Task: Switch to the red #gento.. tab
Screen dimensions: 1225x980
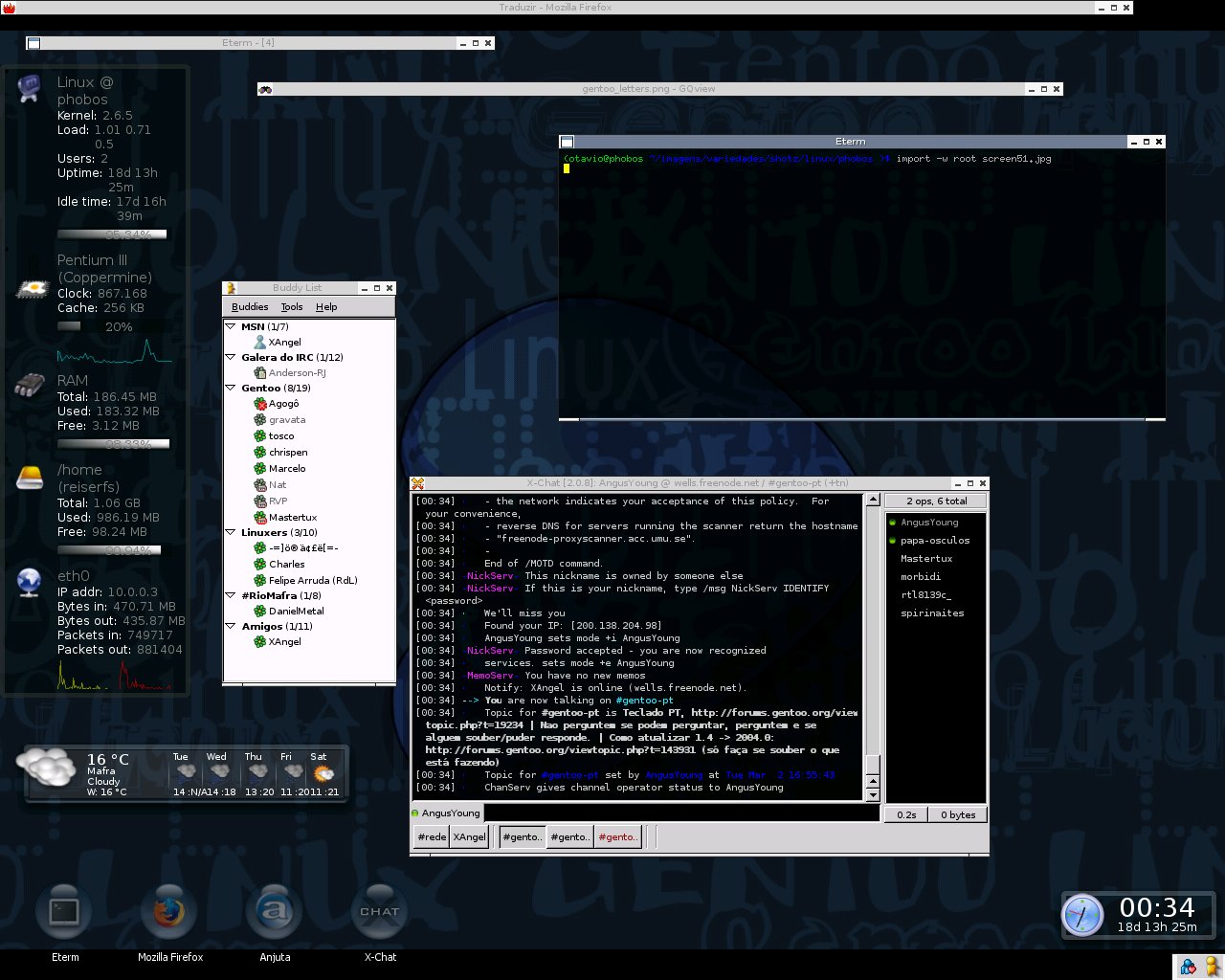Action: (617, 836)
